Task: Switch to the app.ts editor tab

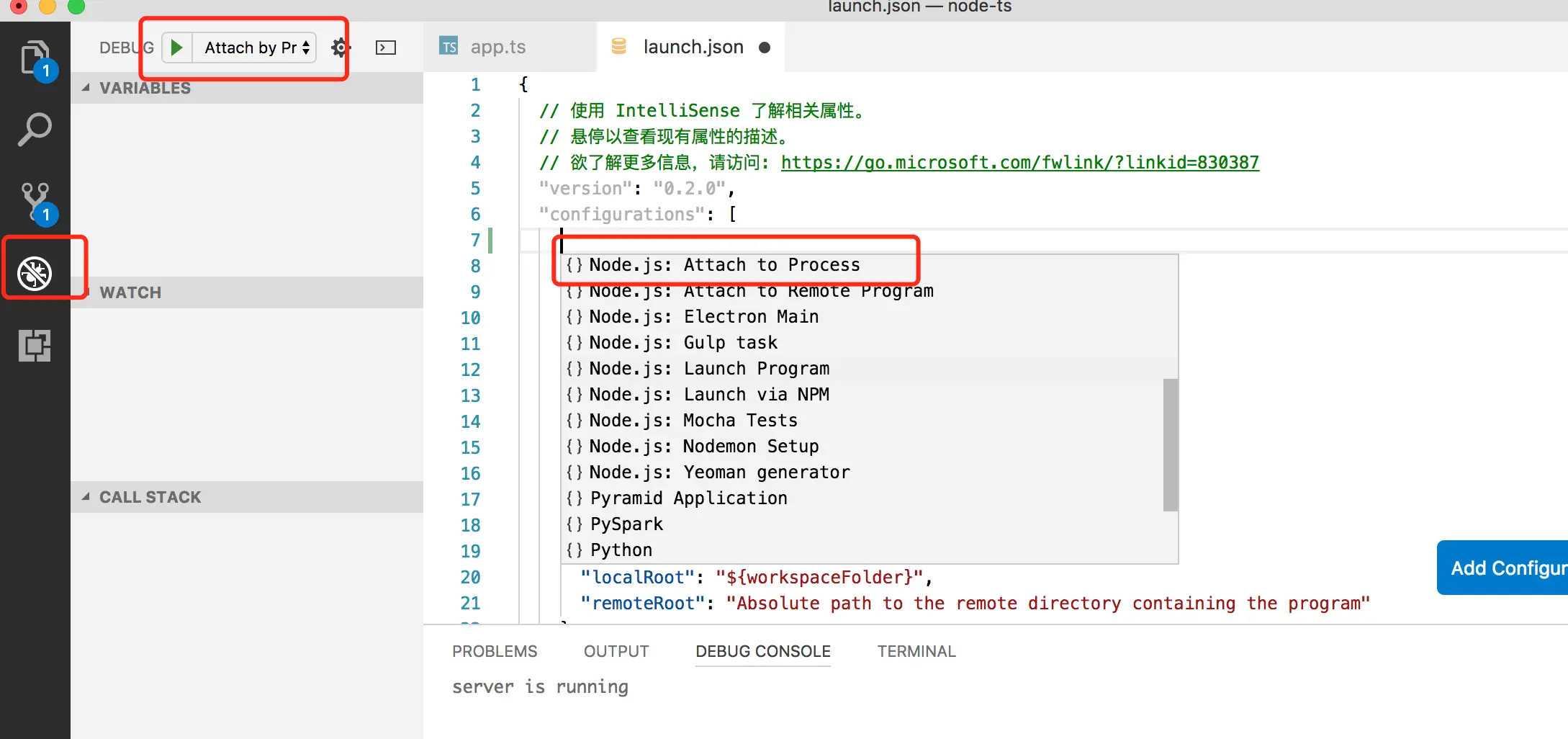Action: pyautogui.click(x=510, y=47)
